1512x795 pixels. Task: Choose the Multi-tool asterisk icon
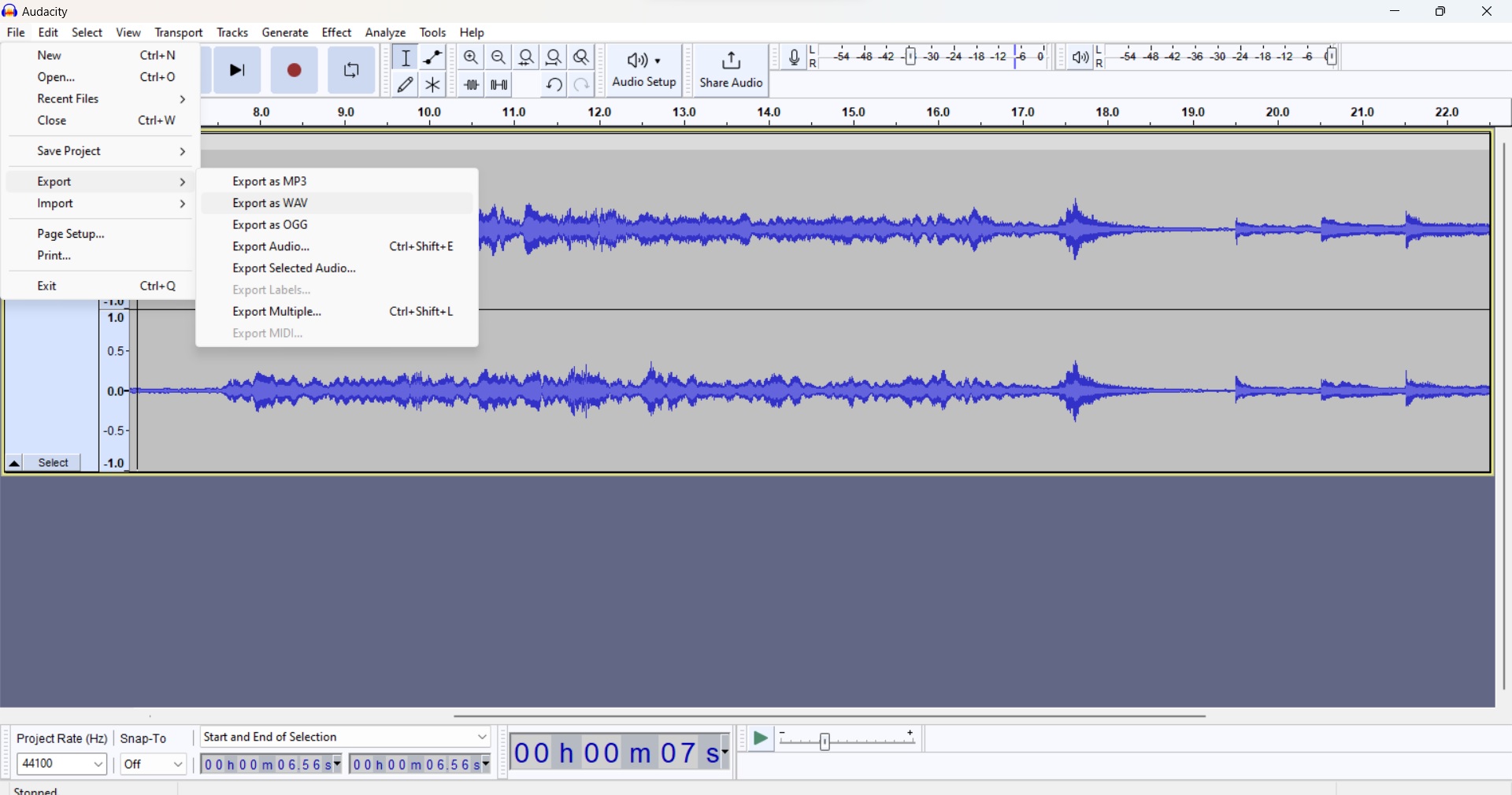(x=433, y=84)
